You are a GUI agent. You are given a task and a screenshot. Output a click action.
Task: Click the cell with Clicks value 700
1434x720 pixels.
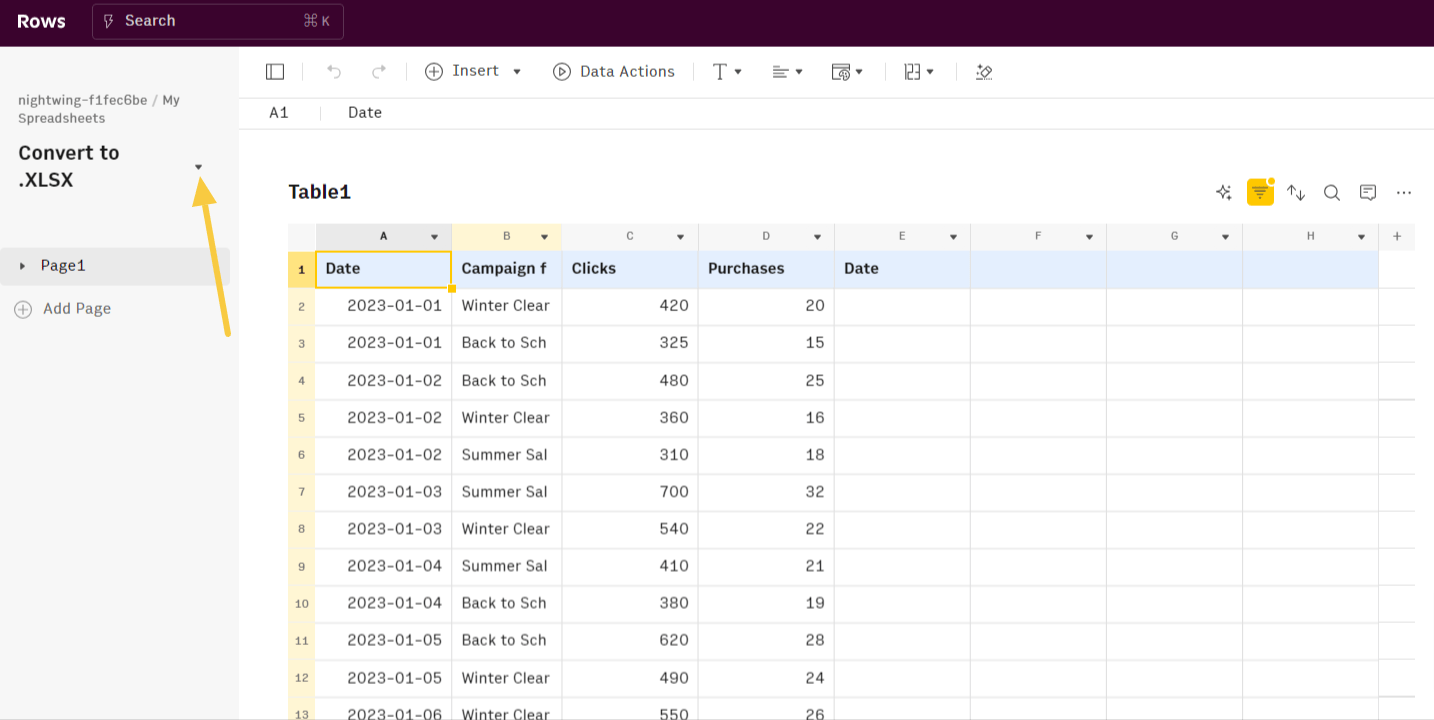[x=630, y=492]
